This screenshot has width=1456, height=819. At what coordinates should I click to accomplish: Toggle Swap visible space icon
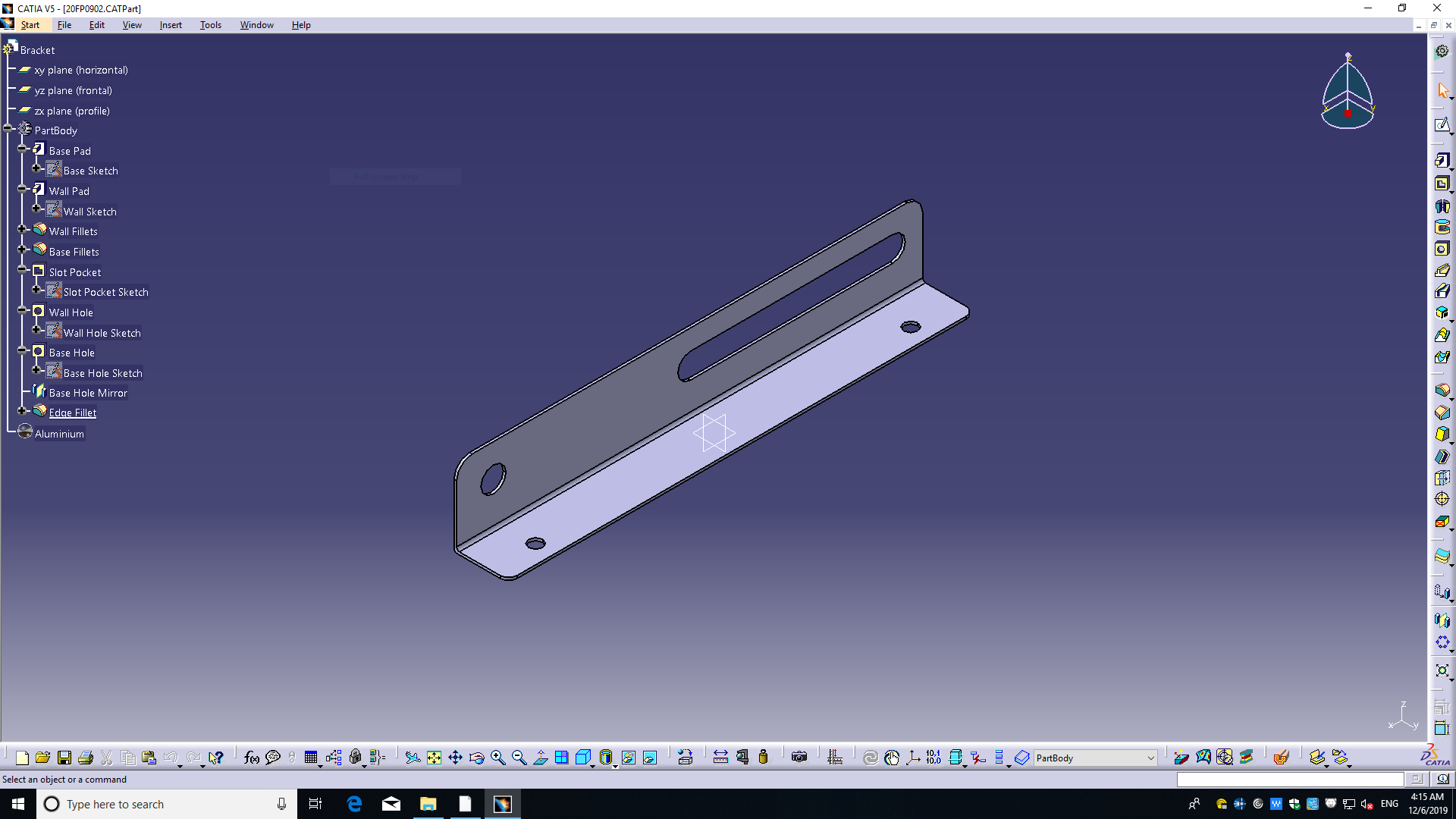[650, 758]
